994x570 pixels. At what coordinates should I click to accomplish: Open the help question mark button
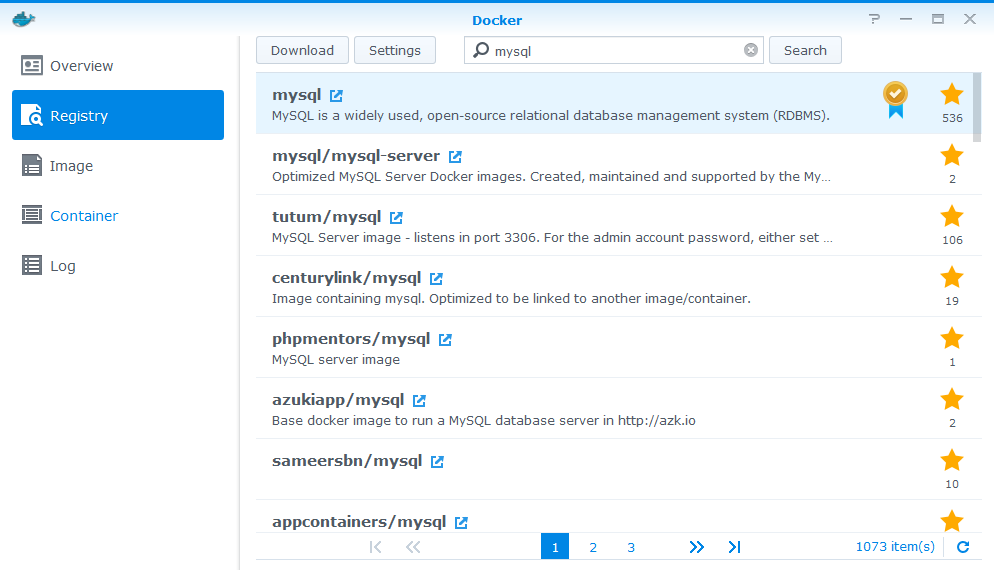tap(875, 19)
